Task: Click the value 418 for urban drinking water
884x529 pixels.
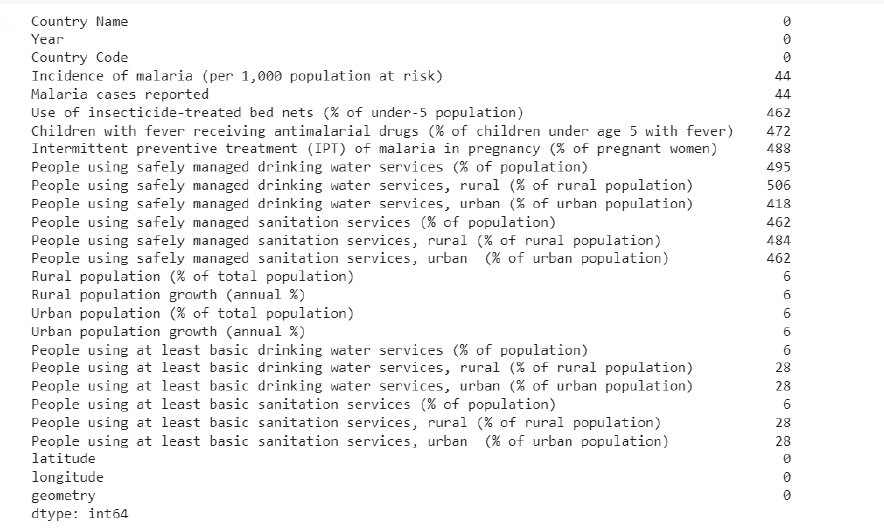Action: 779,204
